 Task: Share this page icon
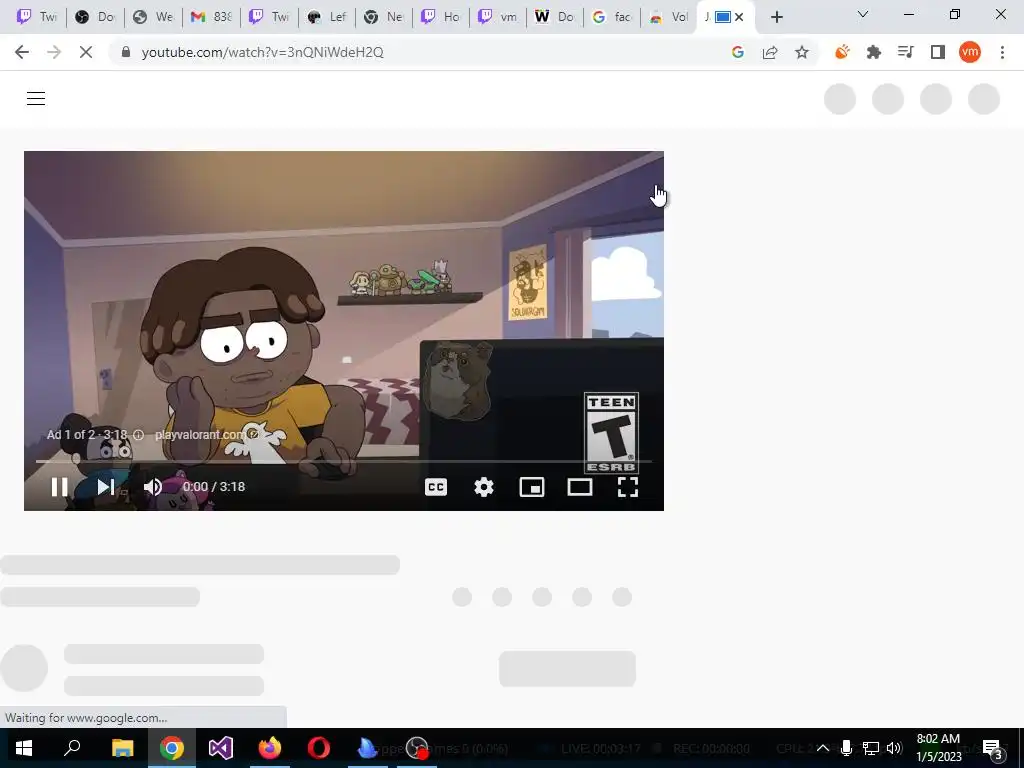tap(770, 52)
